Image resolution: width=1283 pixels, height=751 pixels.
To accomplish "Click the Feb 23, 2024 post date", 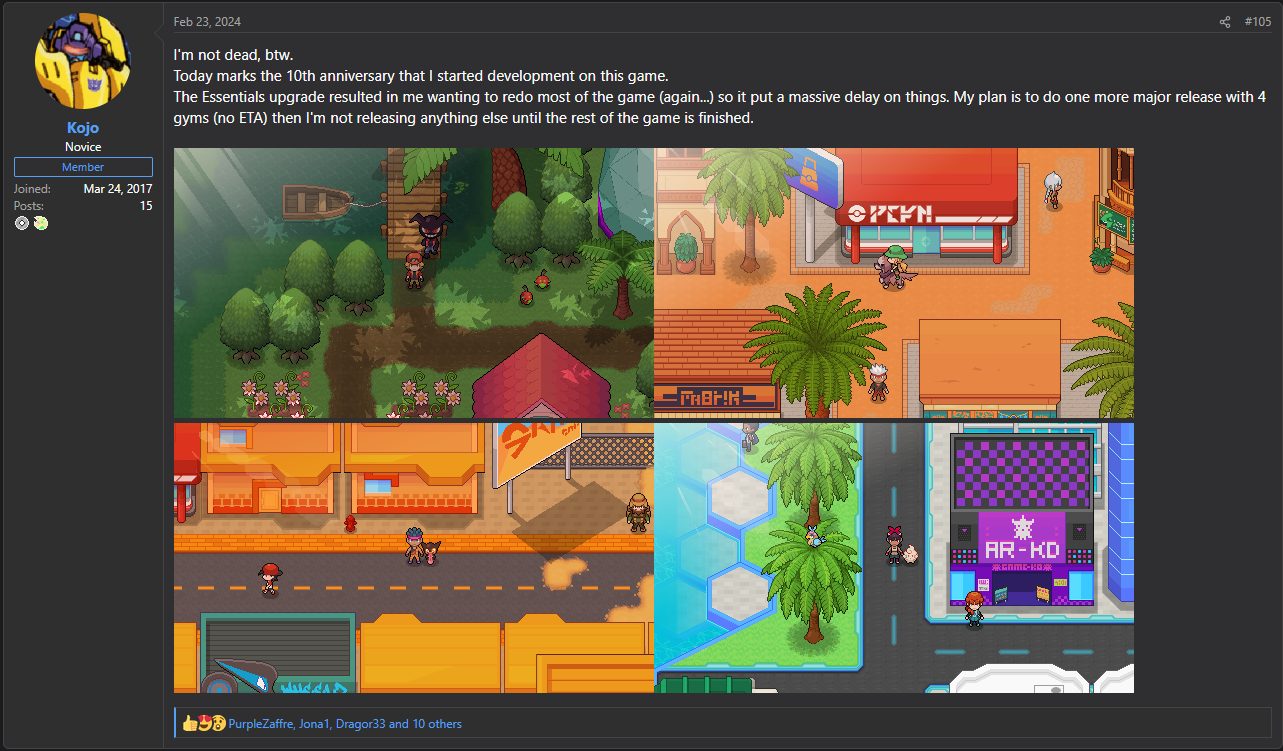I will 207,22.
